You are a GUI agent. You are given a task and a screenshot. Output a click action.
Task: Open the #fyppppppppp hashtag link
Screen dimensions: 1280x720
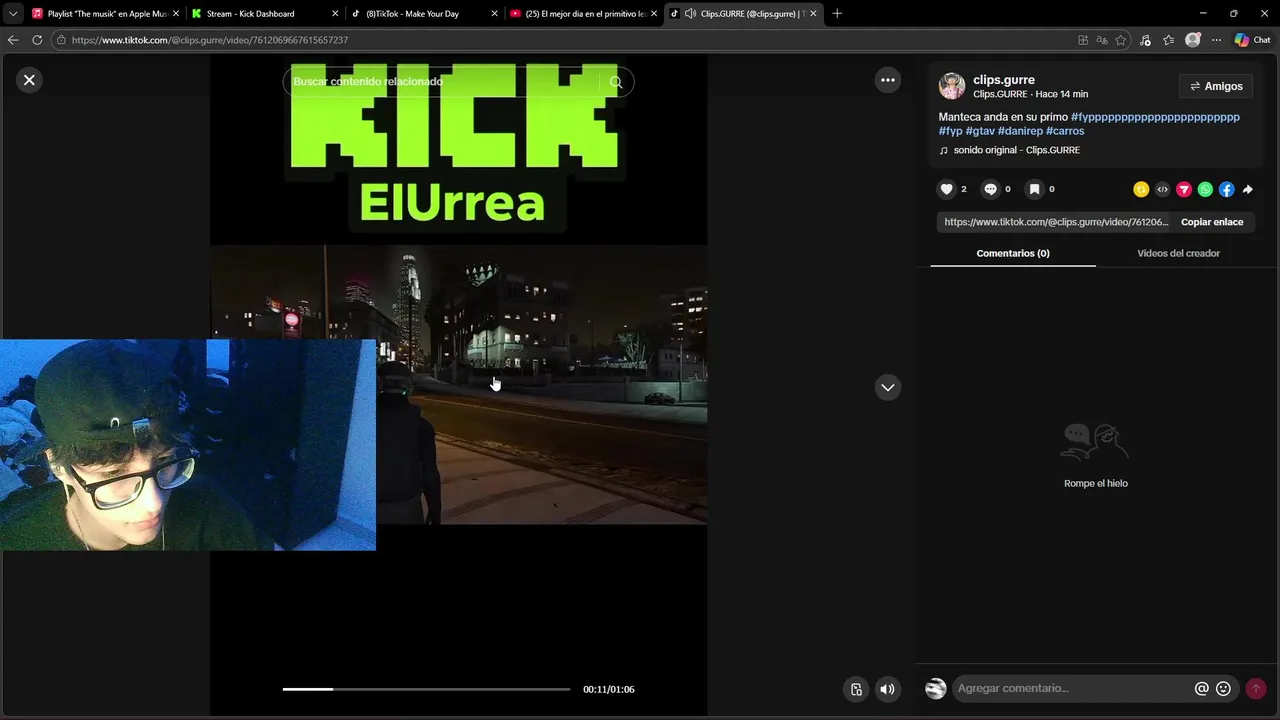(x=1155, y=117)
